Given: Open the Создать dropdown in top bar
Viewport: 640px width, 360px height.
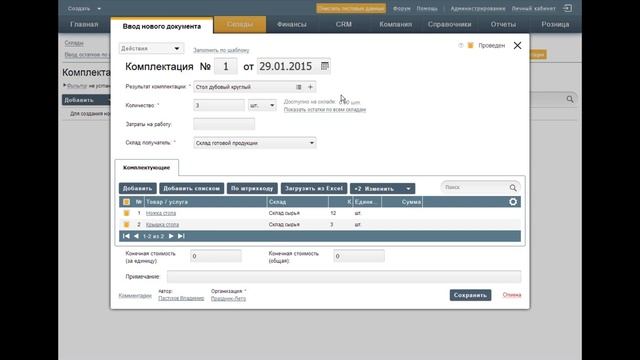Looking at the screenshot, I should coord(84,8).
